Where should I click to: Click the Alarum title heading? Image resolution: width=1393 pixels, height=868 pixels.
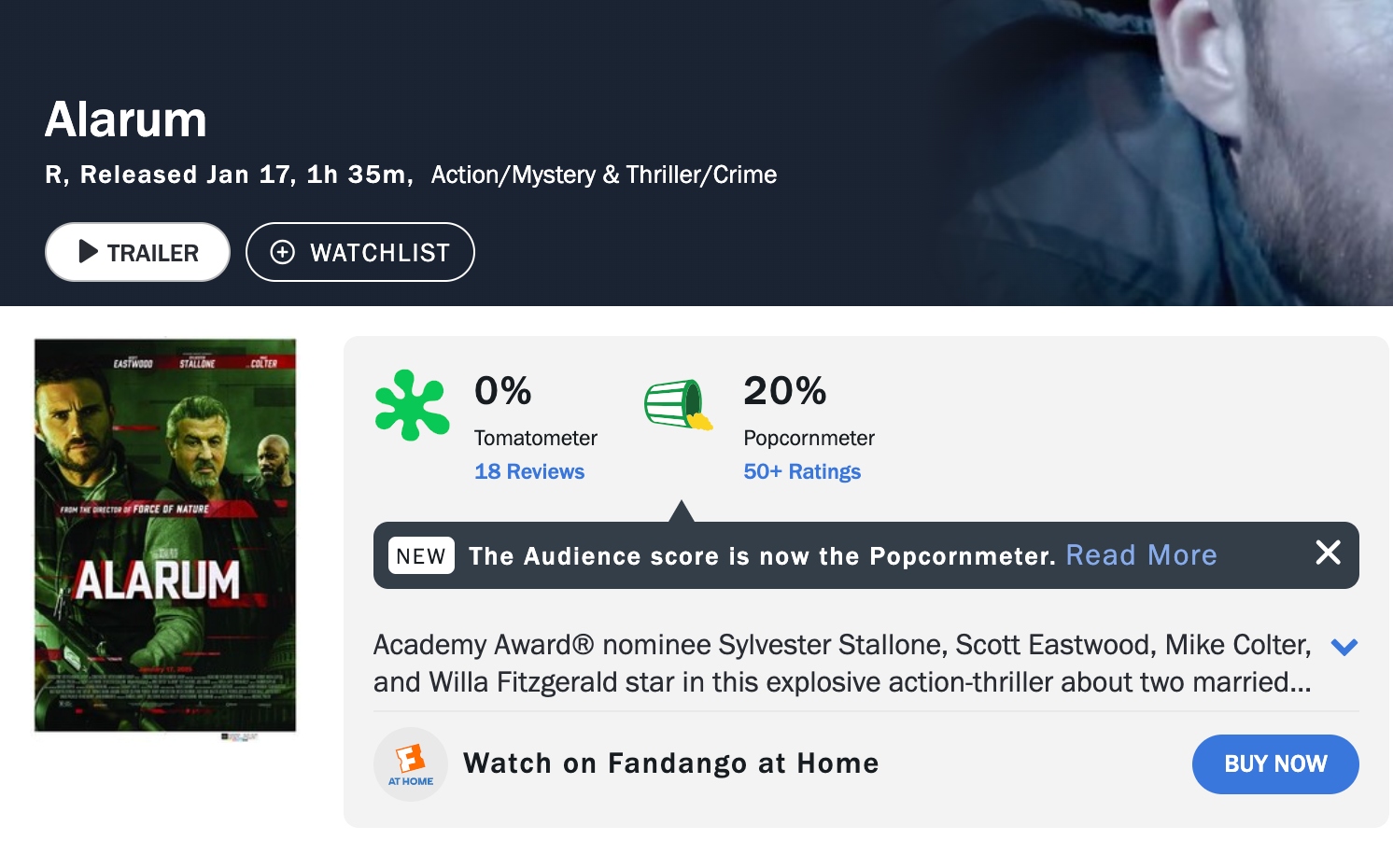point(126,119)
